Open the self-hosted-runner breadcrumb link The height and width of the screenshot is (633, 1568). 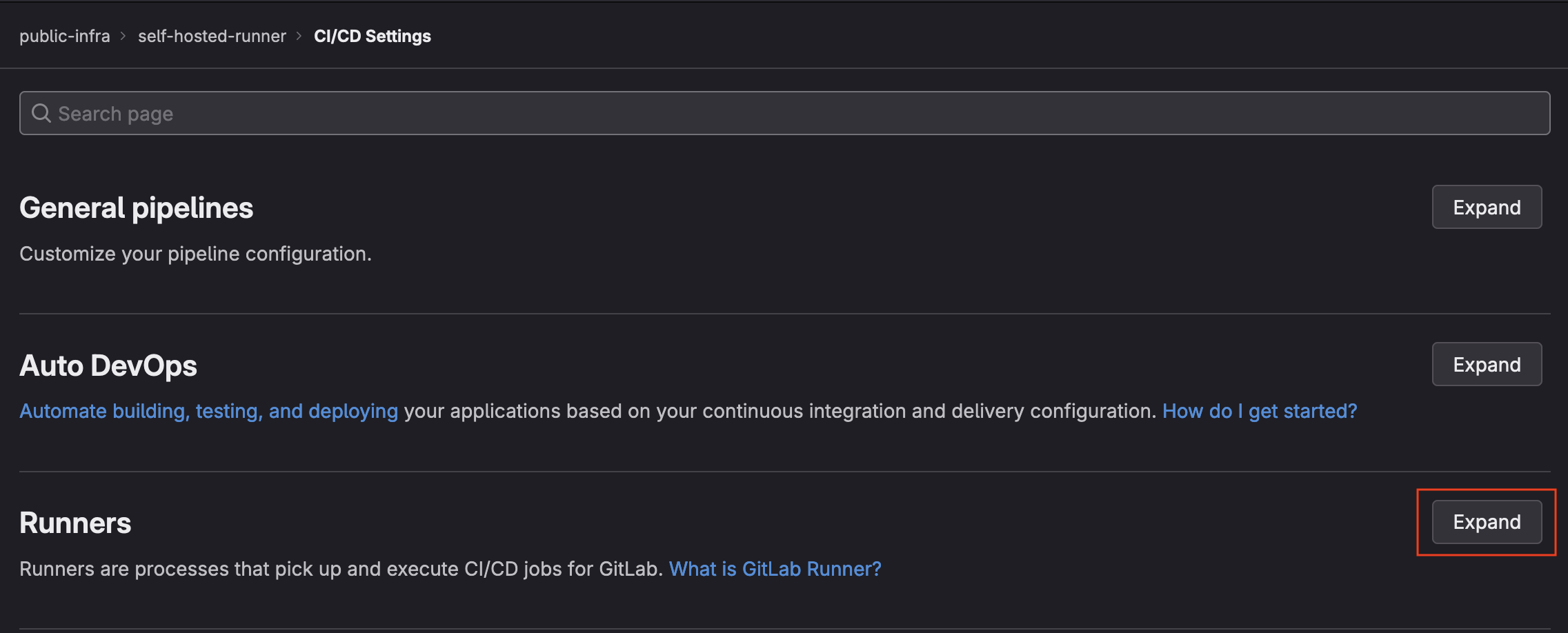pyautogui.click(x=212, y=36)
